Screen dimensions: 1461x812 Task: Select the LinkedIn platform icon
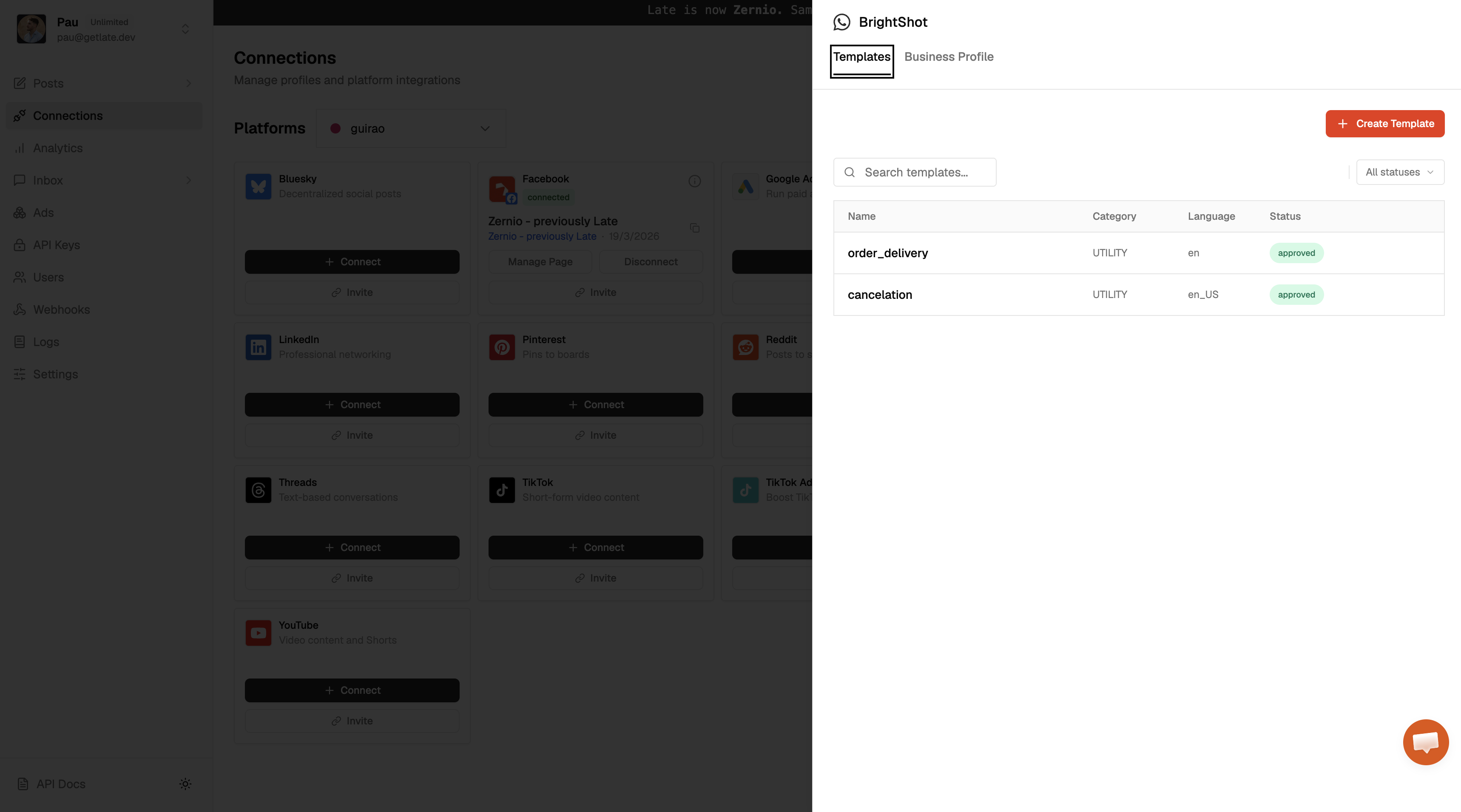259,347
